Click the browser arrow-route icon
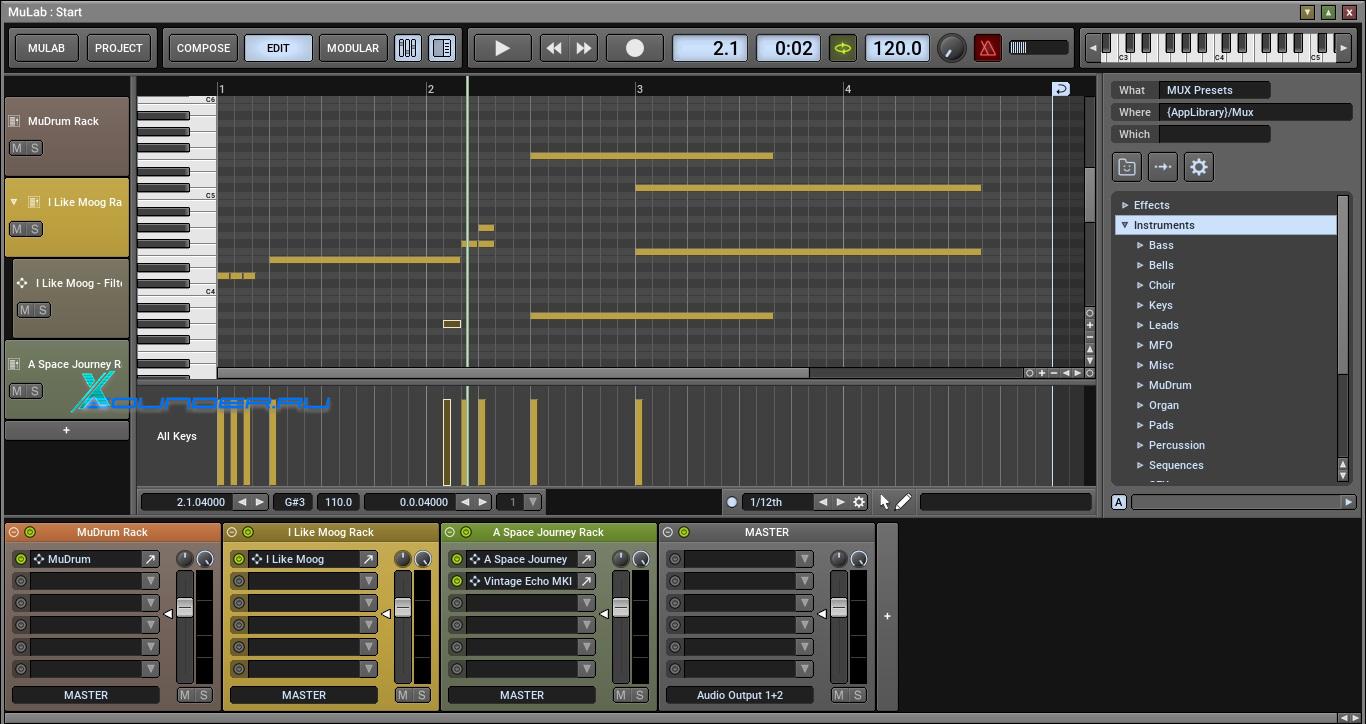The height and width of the screenshot is (724, 1366). [1163, 167]
